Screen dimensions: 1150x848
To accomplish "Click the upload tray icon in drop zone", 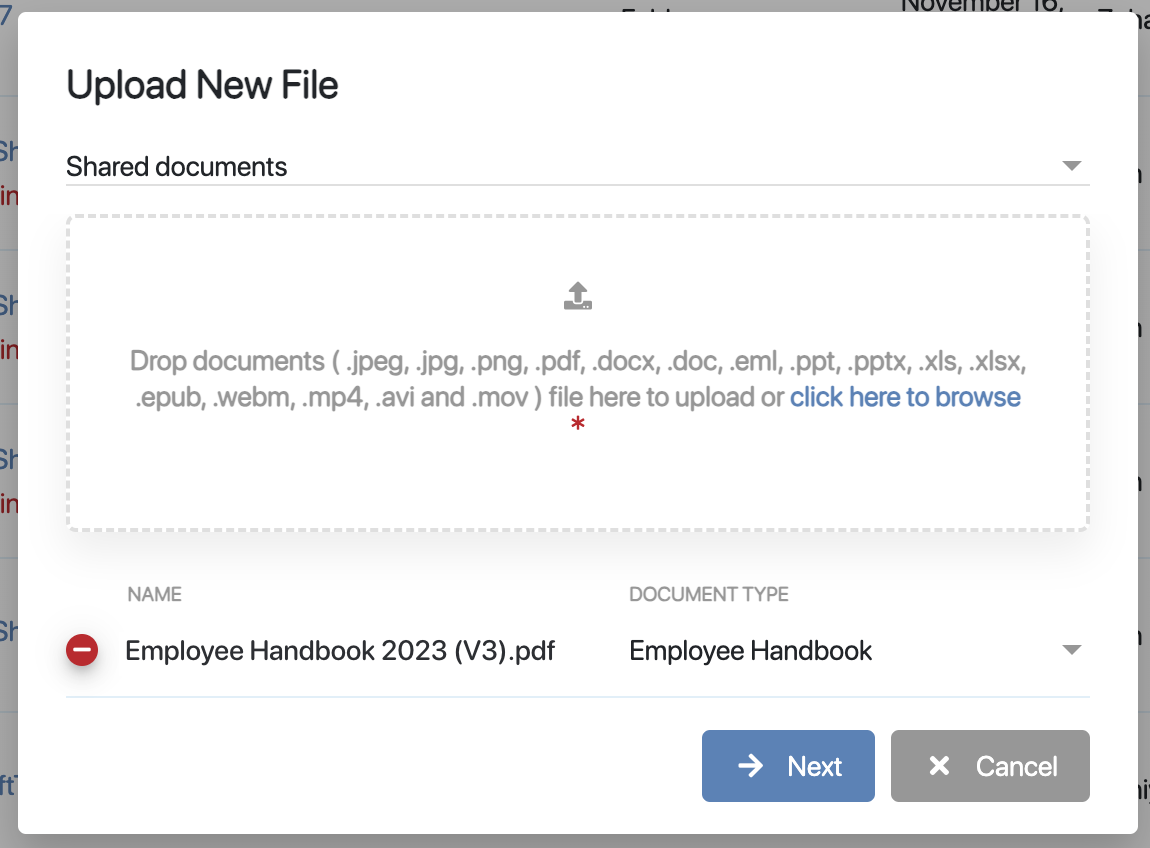I will pos(578,296).
